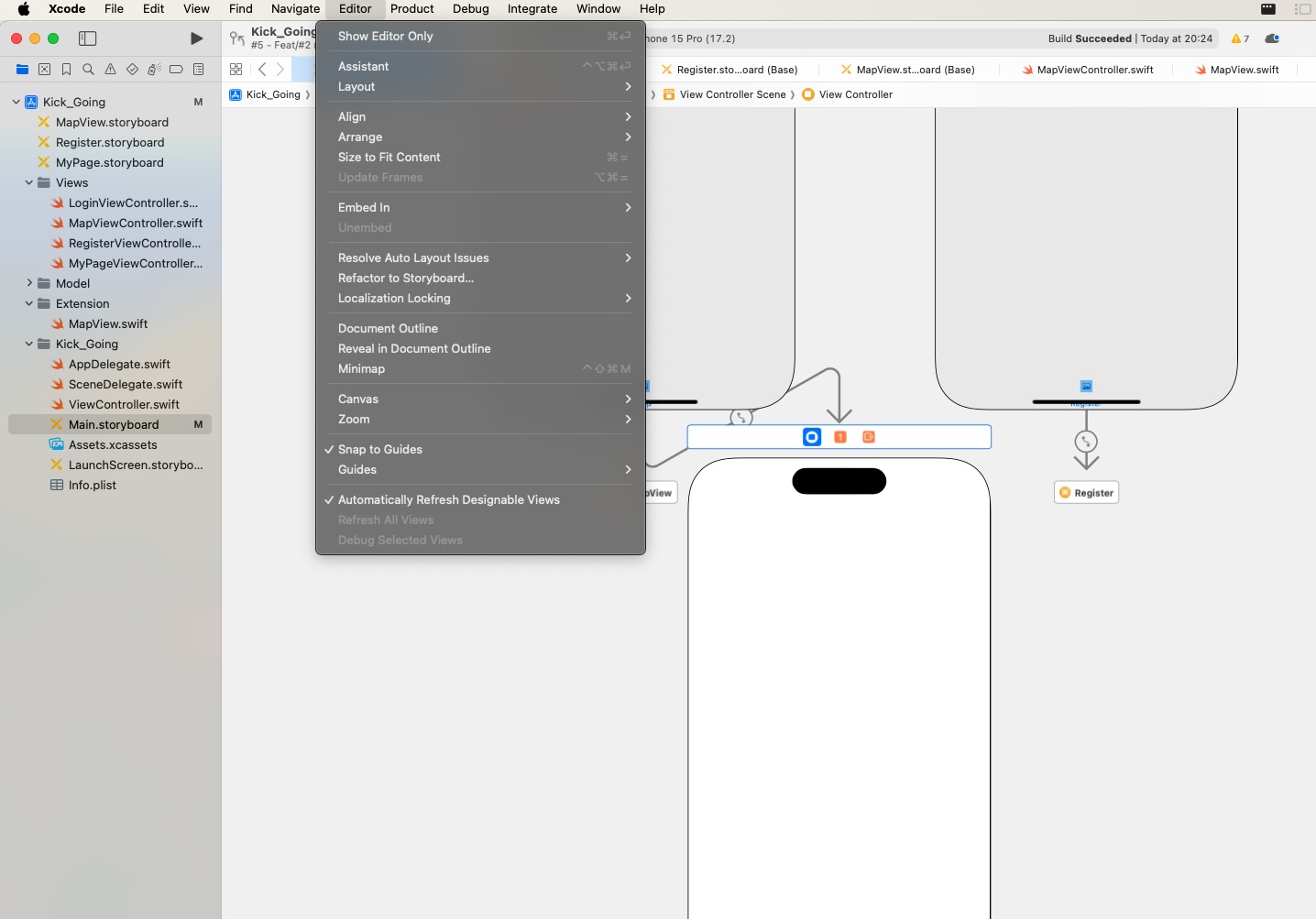1316x919 pixels.
Task: Open the Zoom submenu
Action: point(480,420)
